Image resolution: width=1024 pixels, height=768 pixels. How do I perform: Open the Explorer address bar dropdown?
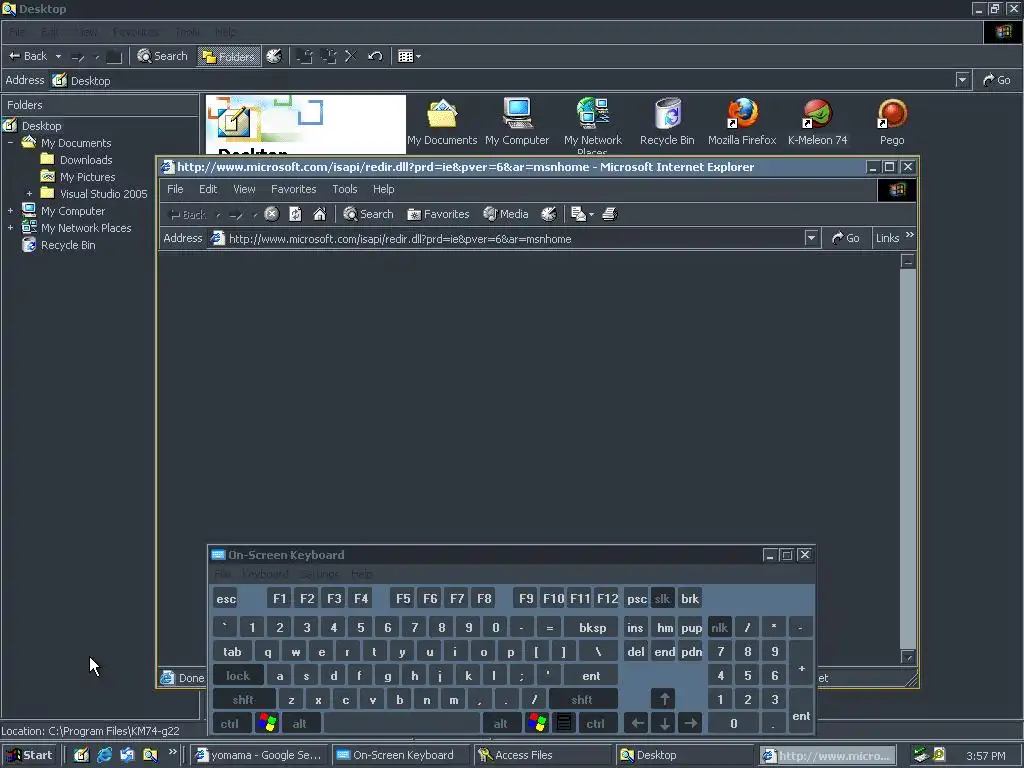[x=962, y=80]
